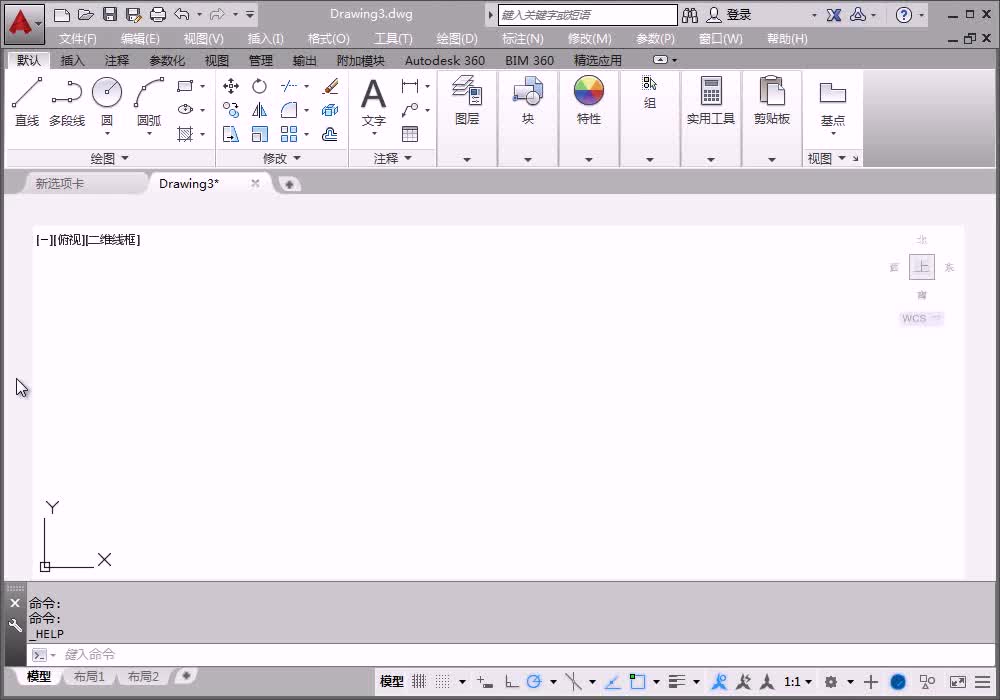Click the new drawing tab plus button
This screenshot has width=1000, height=700.
point(289,184)
